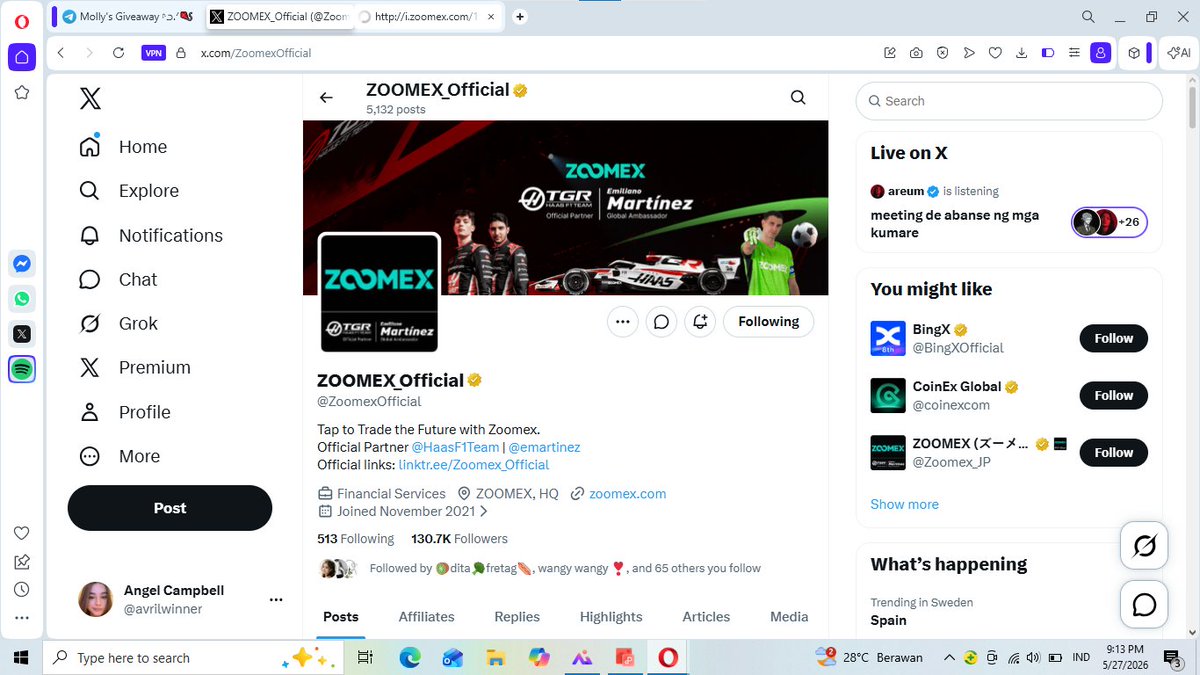The width and height of the screenshot is (1200, 675).
Task: Search ZOOMEX_Official's posts with magnifier icon
Action: [x=798, y=97]
